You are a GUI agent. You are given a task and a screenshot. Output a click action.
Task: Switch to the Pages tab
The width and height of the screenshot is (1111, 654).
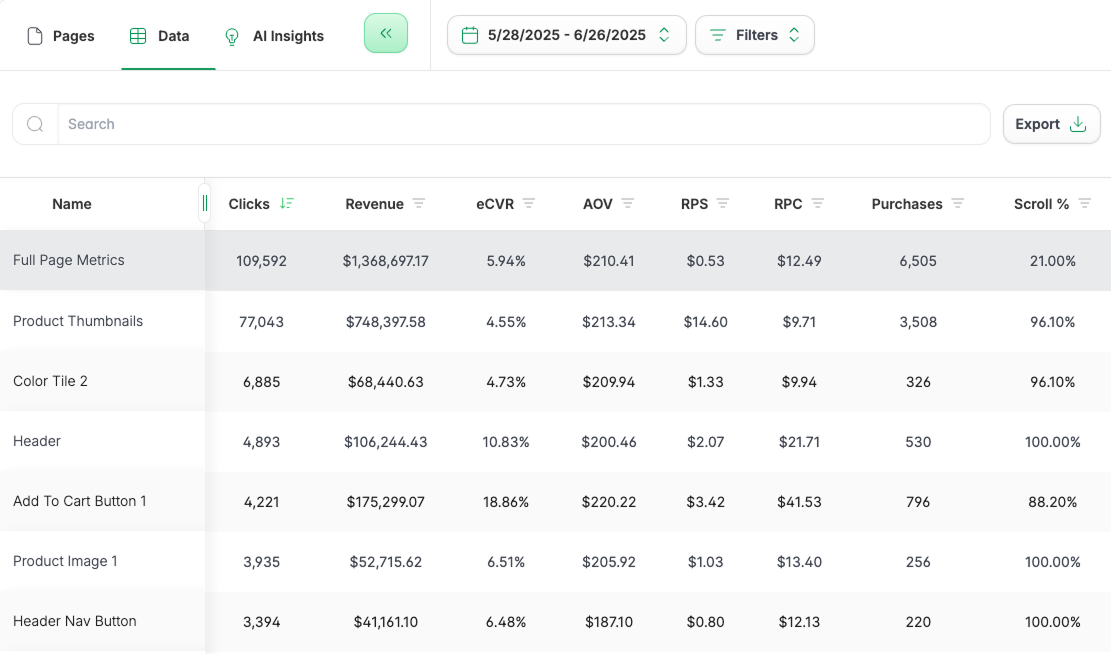(x=61, y=36)
